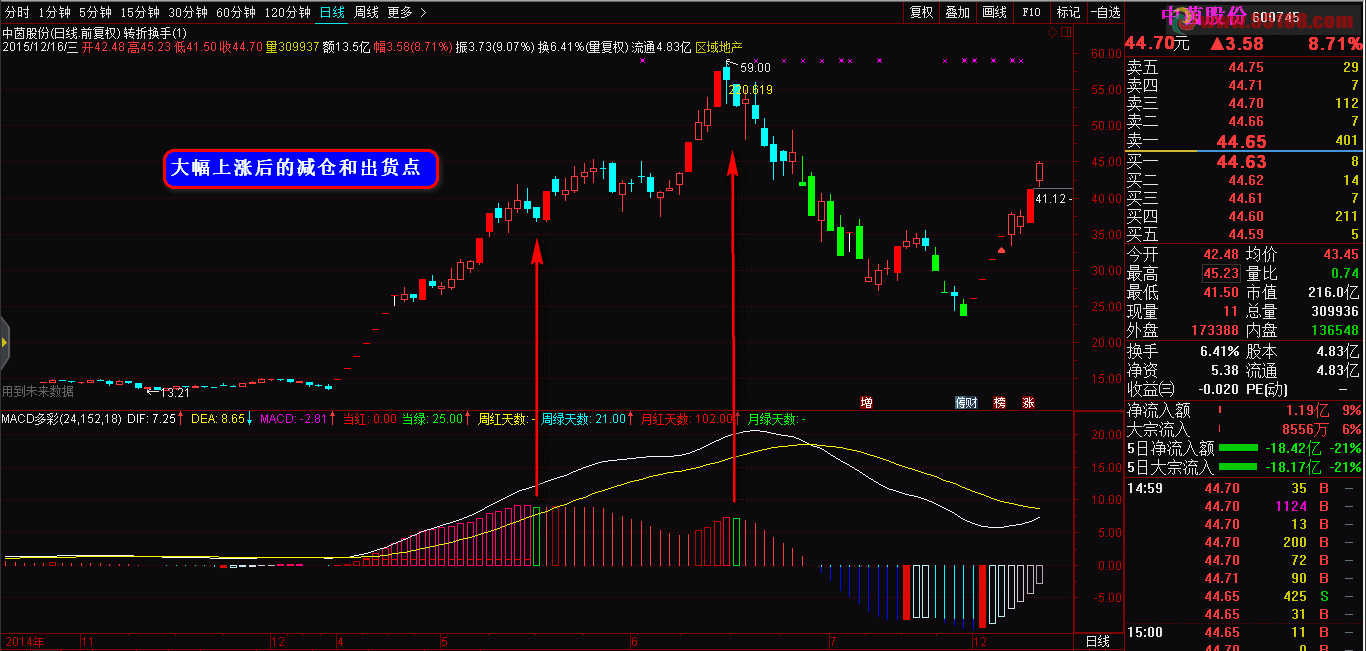
Task: Click the 最高 value 45.23
Action: click(x=1222, y=273)
